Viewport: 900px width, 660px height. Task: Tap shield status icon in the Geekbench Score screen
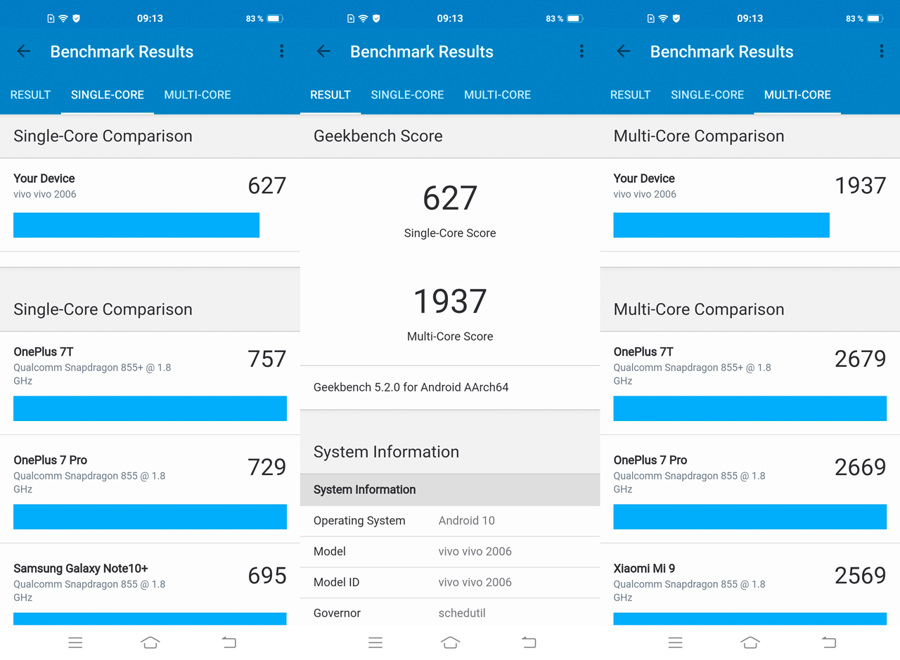pyautogui.click(x=377, y=18)
